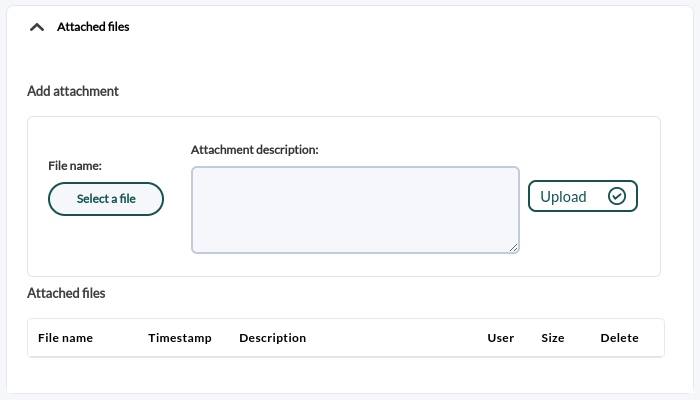Focus the Attachment description text area
The image size is (700, 400).
pos(355,210)
